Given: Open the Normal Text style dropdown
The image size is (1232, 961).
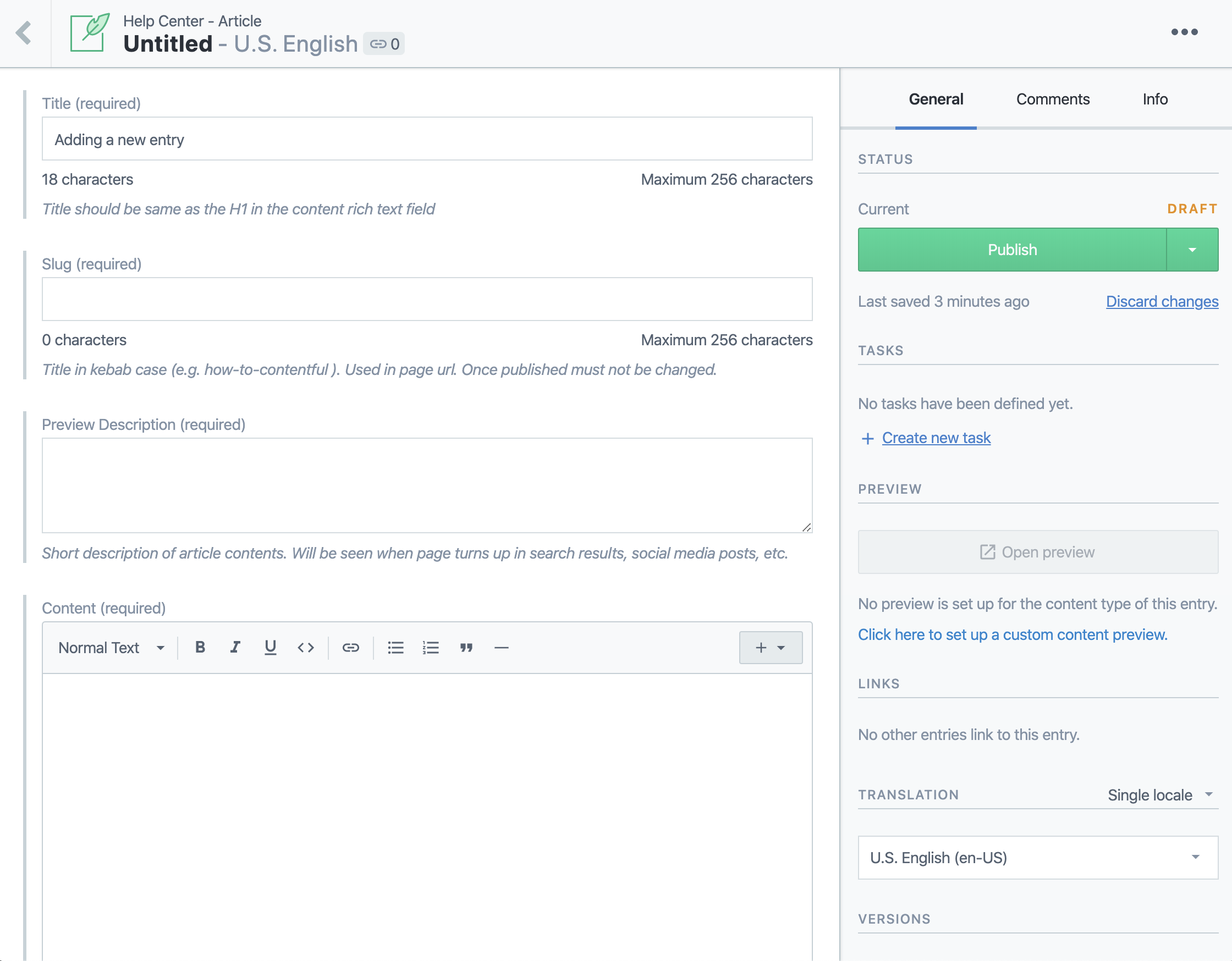Looking at the screenshot, I should pos(111,648).
